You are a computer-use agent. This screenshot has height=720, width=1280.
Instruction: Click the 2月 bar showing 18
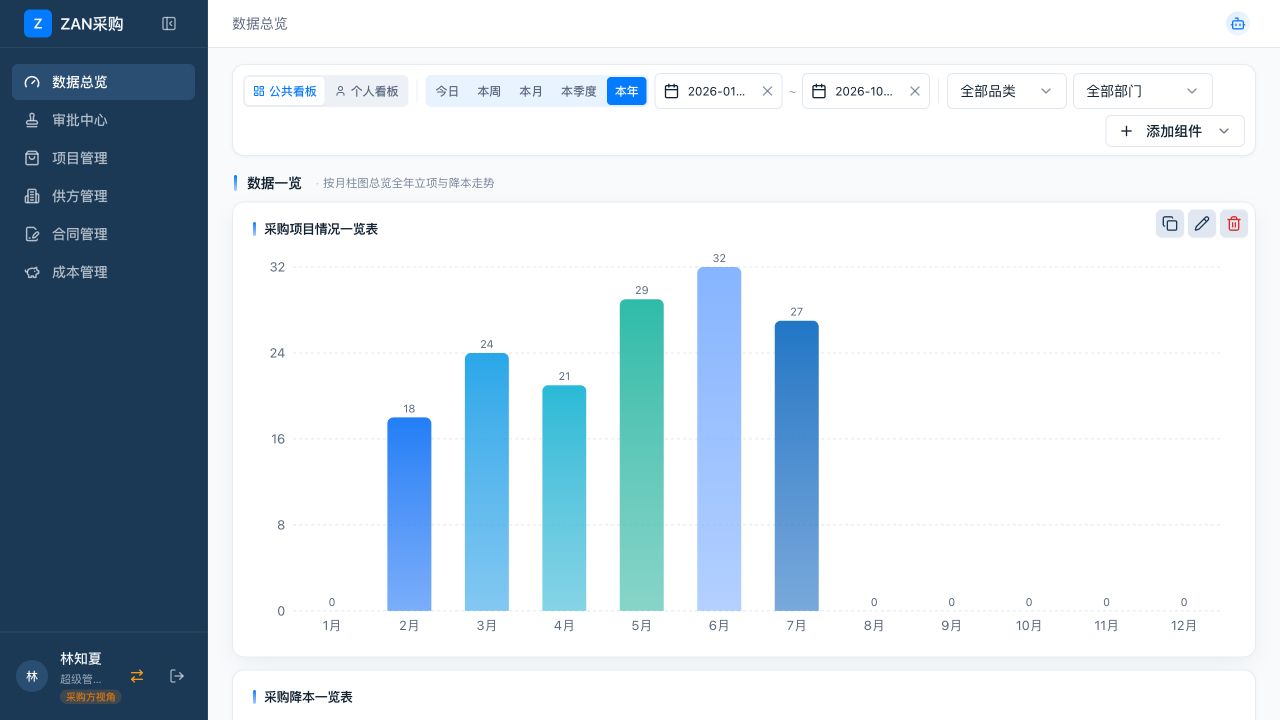(409, 514)
